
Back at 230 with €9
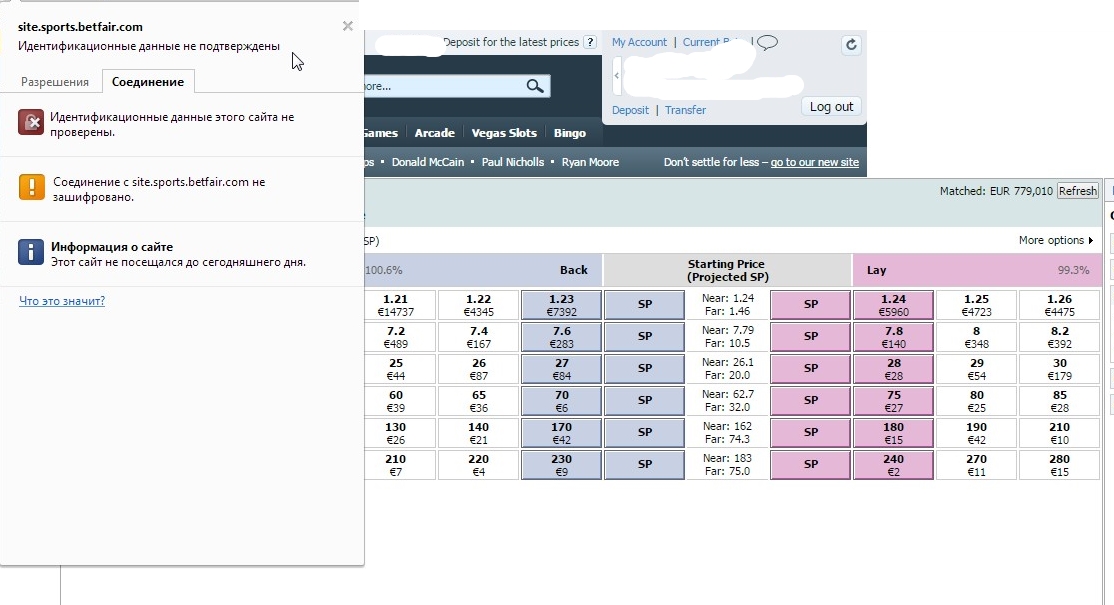point(561,464)
